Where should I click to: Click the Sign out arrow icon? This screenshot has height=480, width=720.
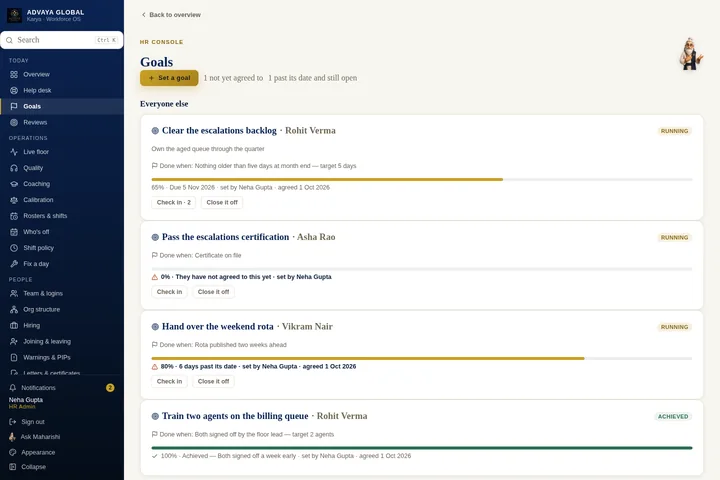coord(12,422)
